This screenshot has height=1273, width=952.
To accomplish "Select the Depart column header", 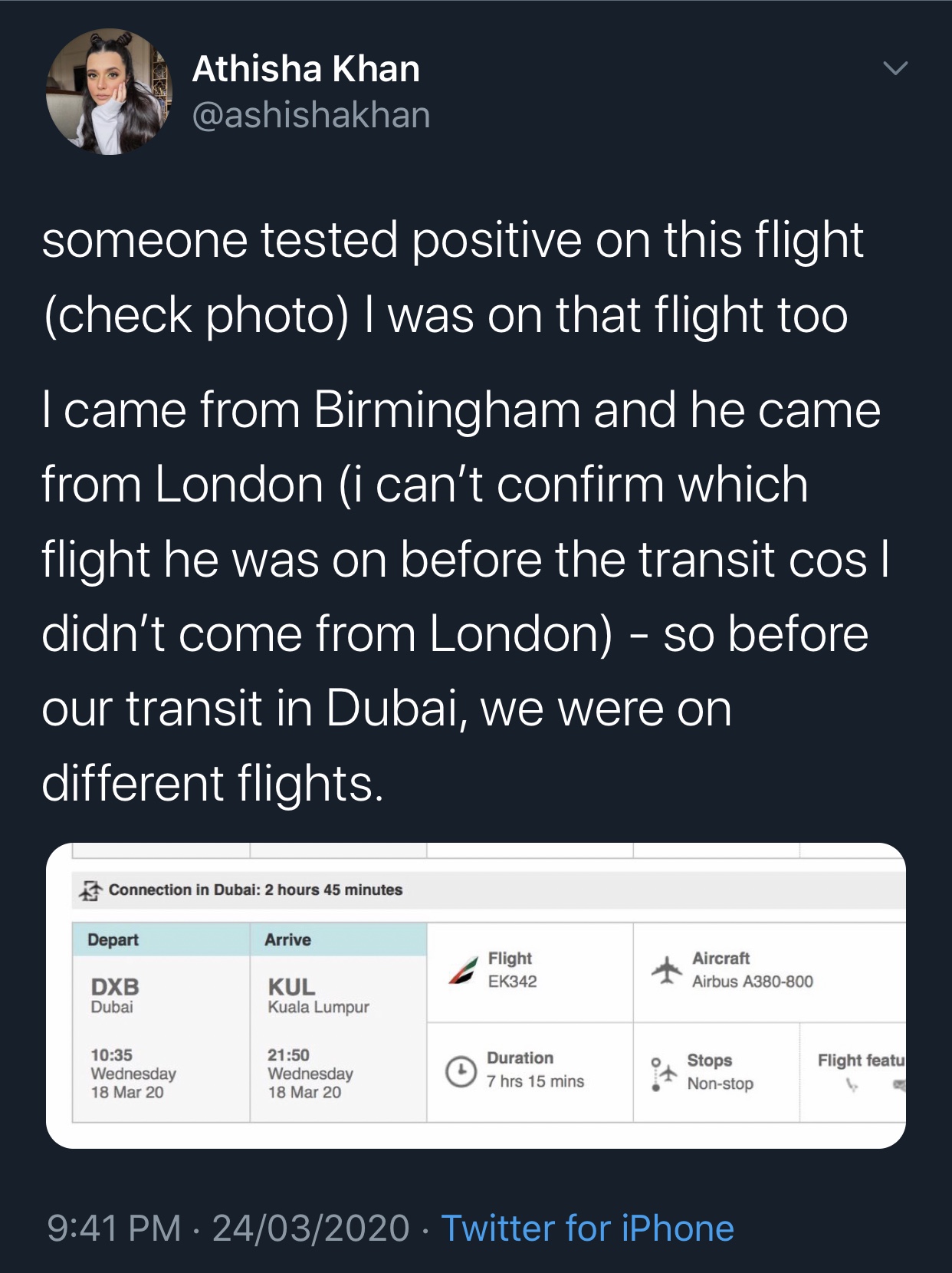I will (113, 939).
